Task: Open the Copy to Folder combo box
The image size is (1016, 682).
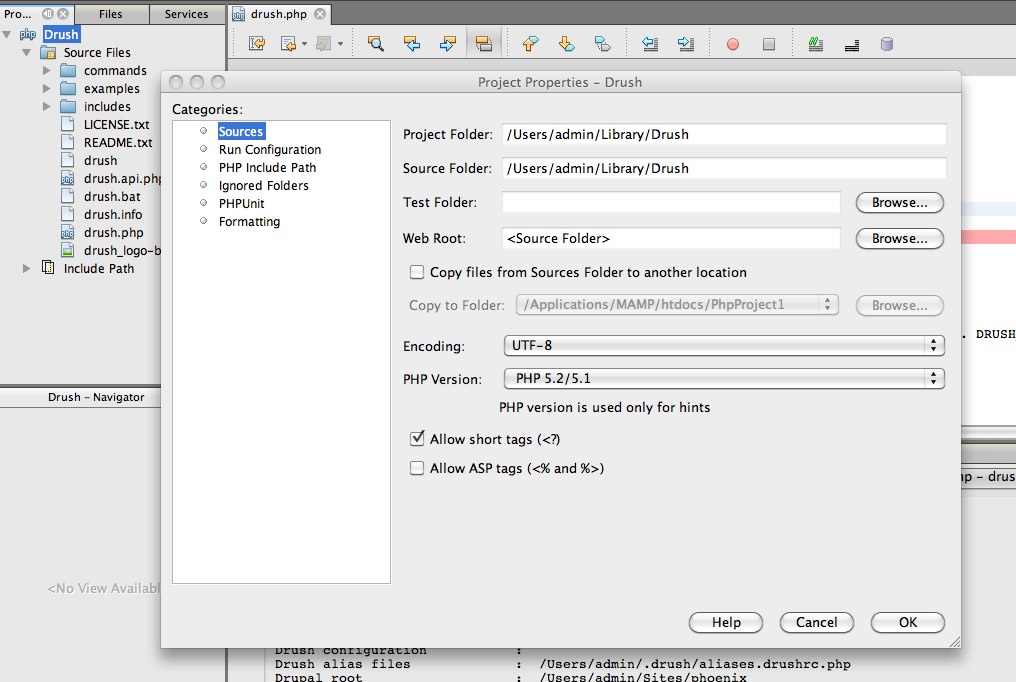Action: pos(677,304)
